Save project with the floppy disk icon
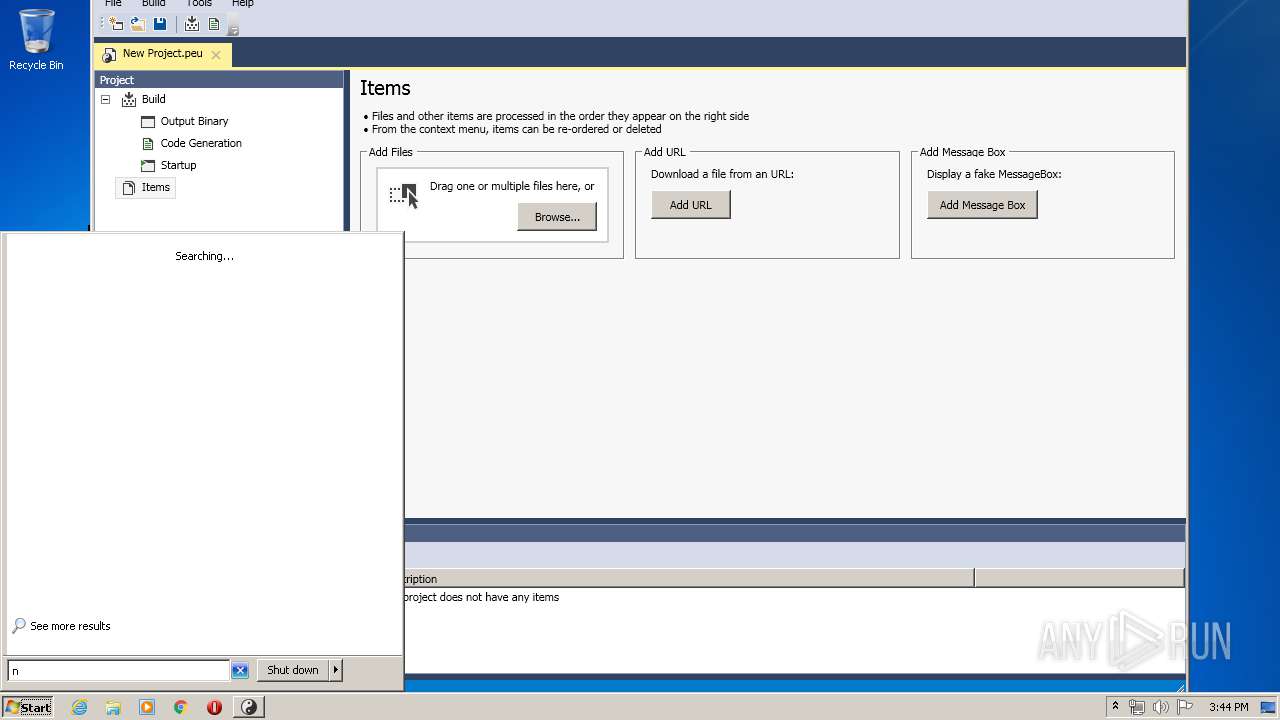This screenshot has width=1280, height=720. tap(160, 24)
